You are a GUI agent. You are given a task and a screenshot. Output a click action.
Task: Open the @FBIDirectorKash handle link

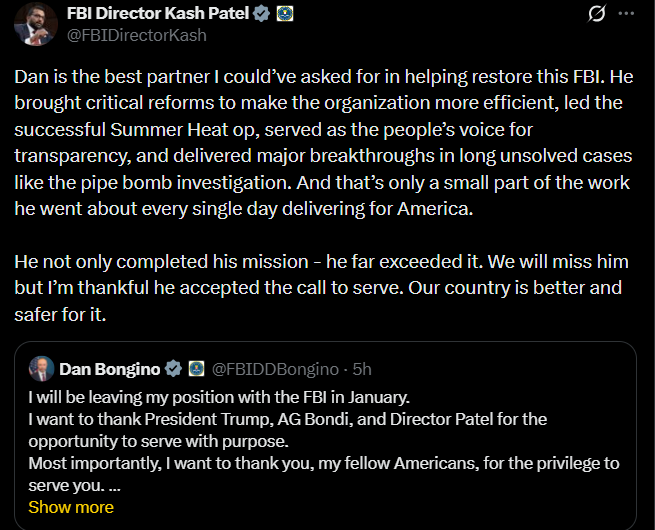point(136,35)
